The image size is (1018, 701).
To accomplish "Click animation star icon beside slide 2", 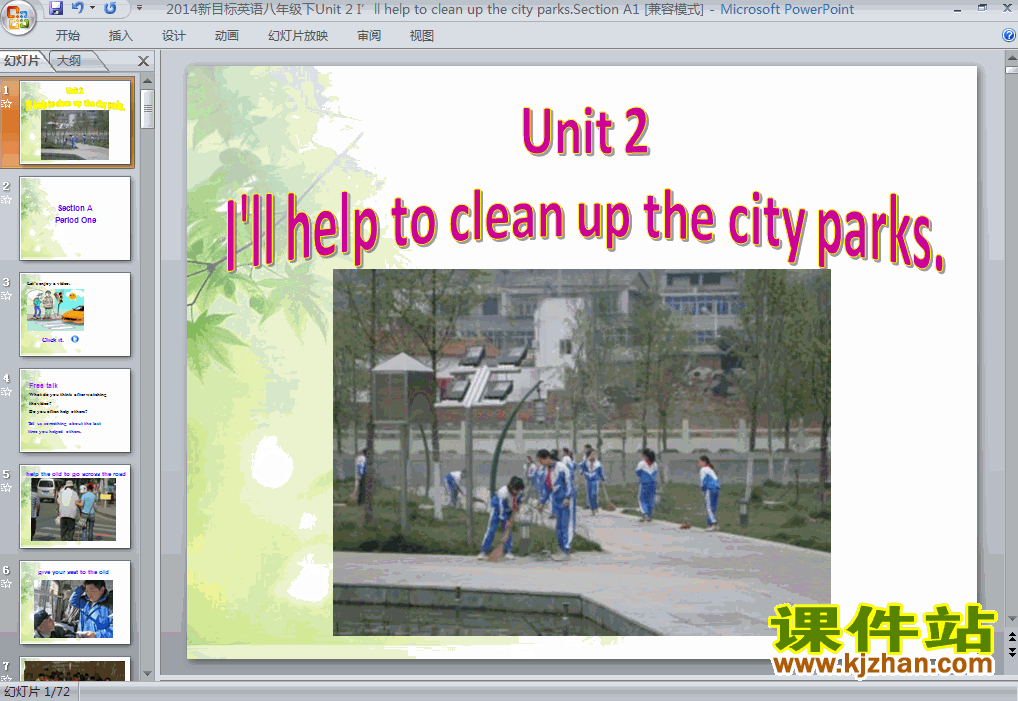I will click(6, 200).
